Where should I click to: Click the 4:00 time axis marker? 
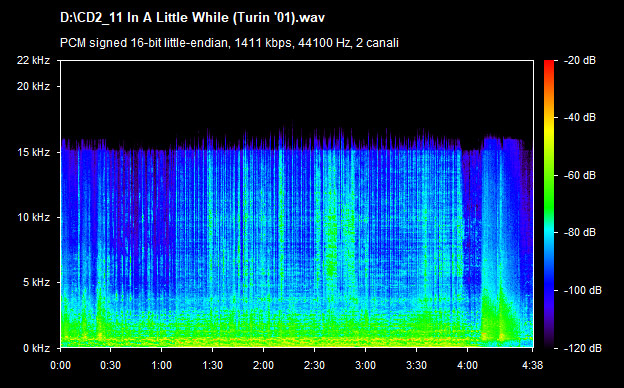tap(467, 365)
